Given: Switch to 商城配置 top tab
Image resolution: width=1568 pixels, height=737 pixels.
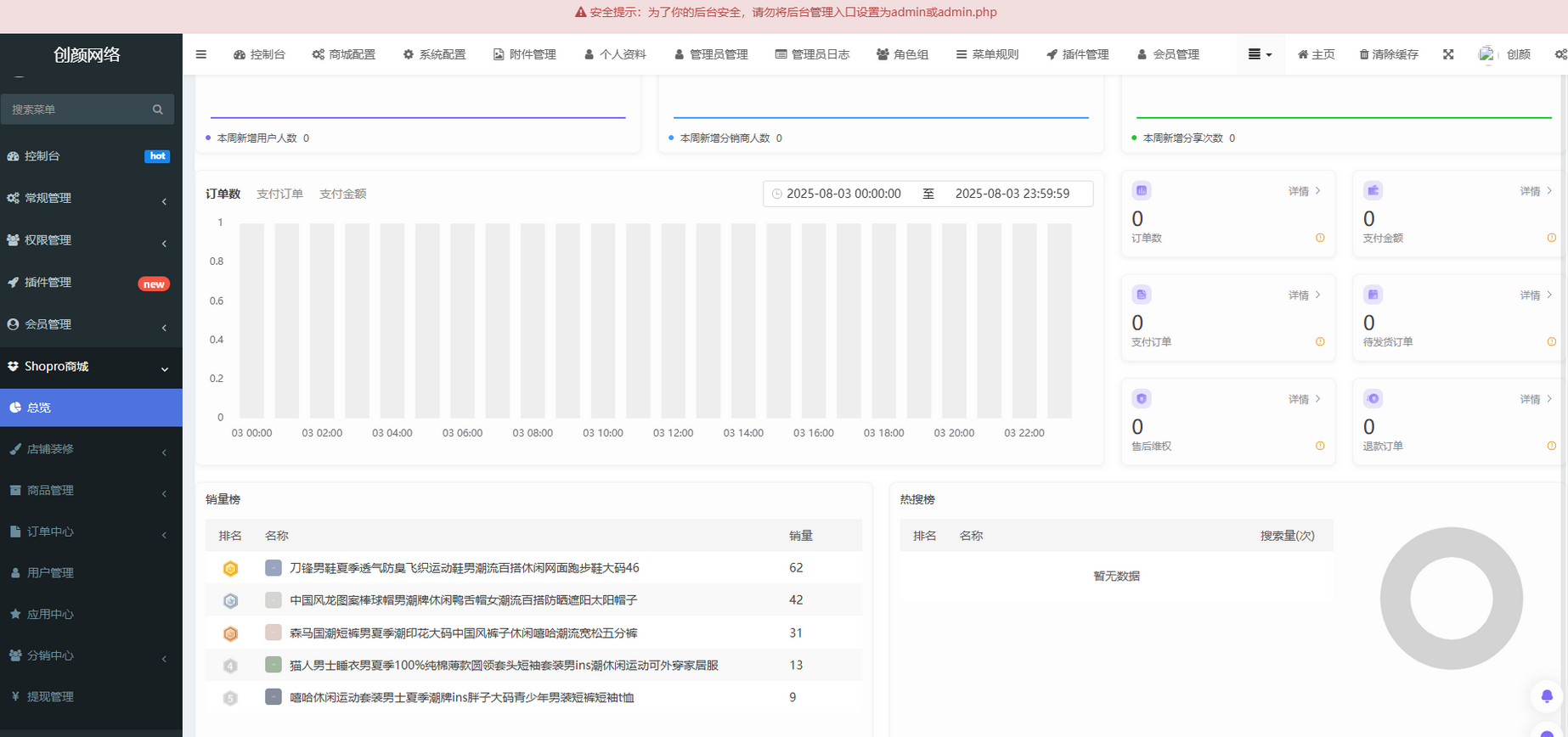Looking at the screenshot, I should point(344,54).
